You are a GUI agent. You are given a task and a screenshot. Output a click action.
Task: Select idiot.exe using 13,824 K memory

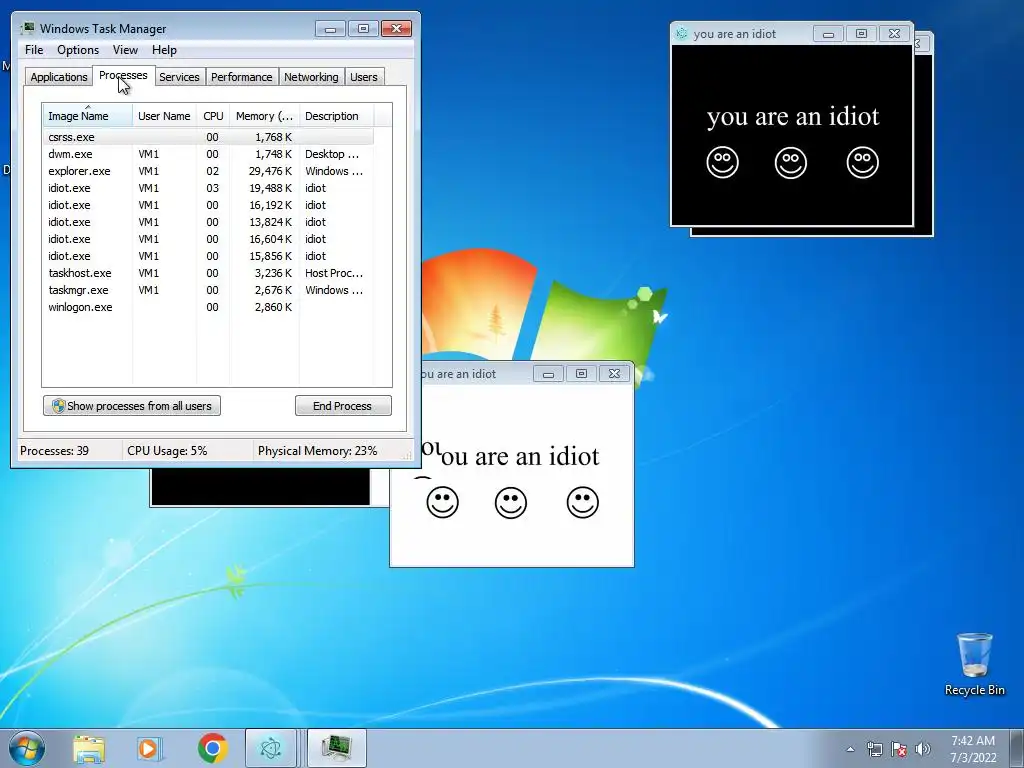point(208,222)
